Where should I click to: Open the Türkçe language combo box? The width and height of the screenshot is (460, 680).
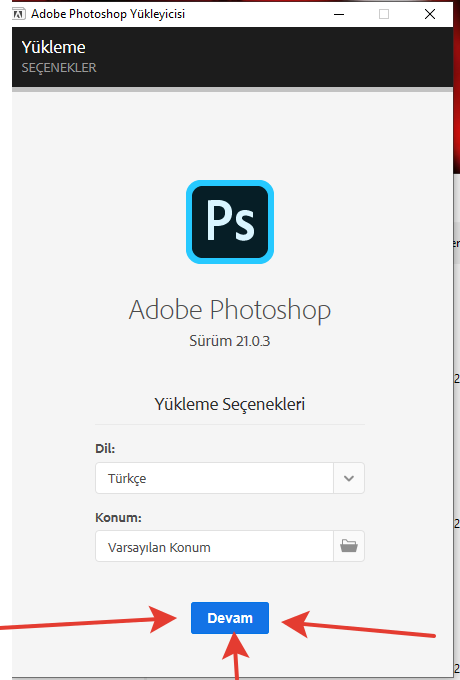[230, 478]
